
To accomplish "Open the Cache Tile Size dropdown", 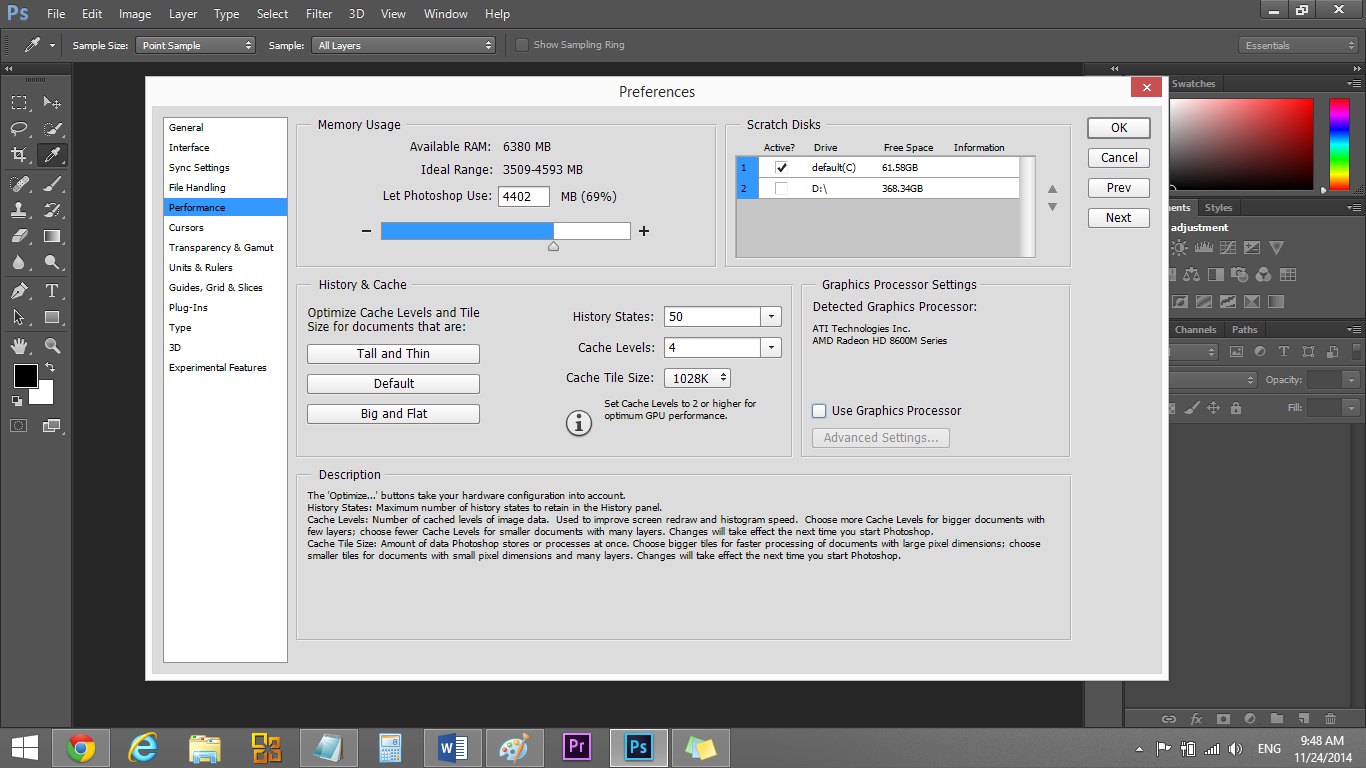I will click(698, 378).
